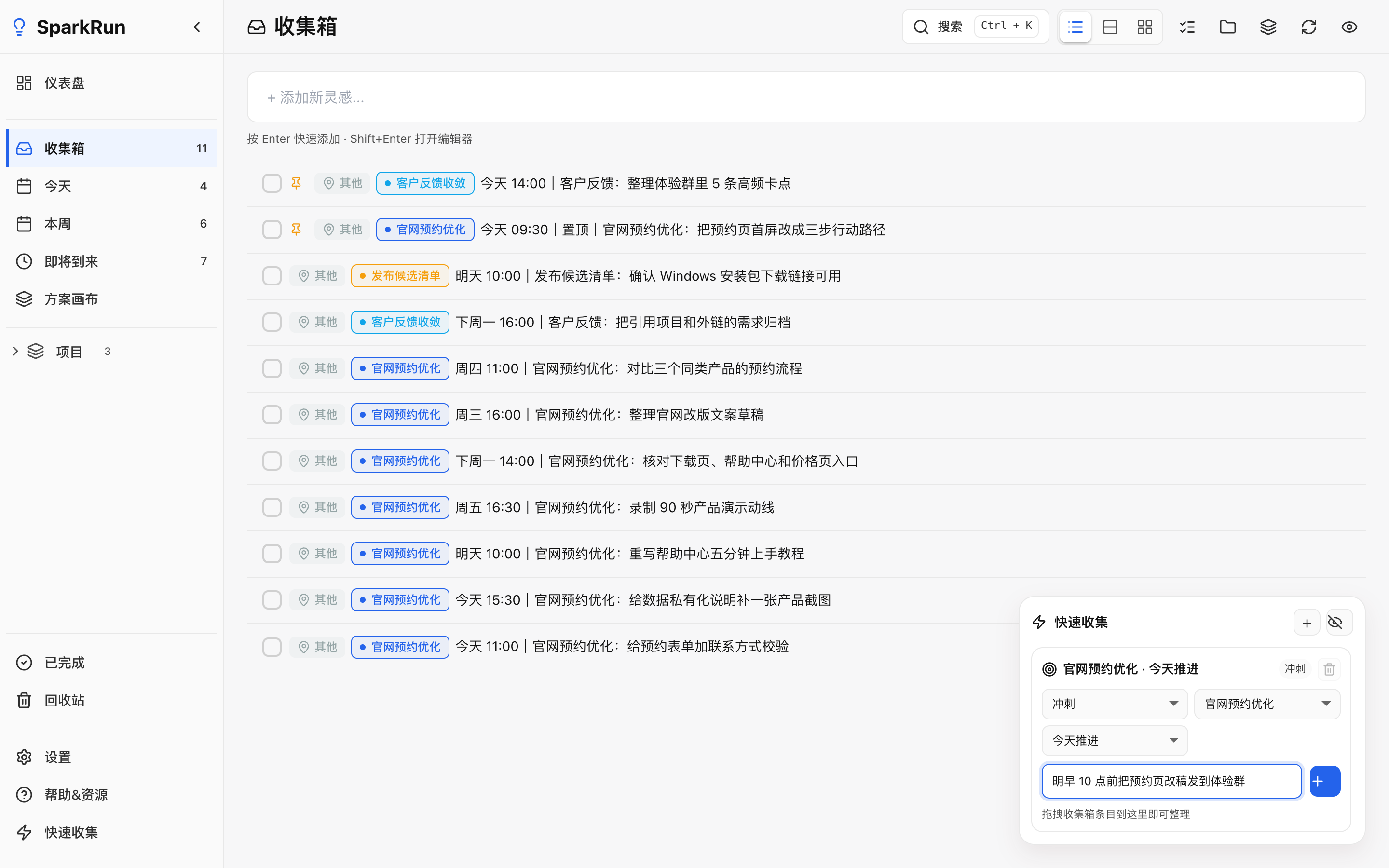Select Inbox (收集箱) in the sidebar

111,148
